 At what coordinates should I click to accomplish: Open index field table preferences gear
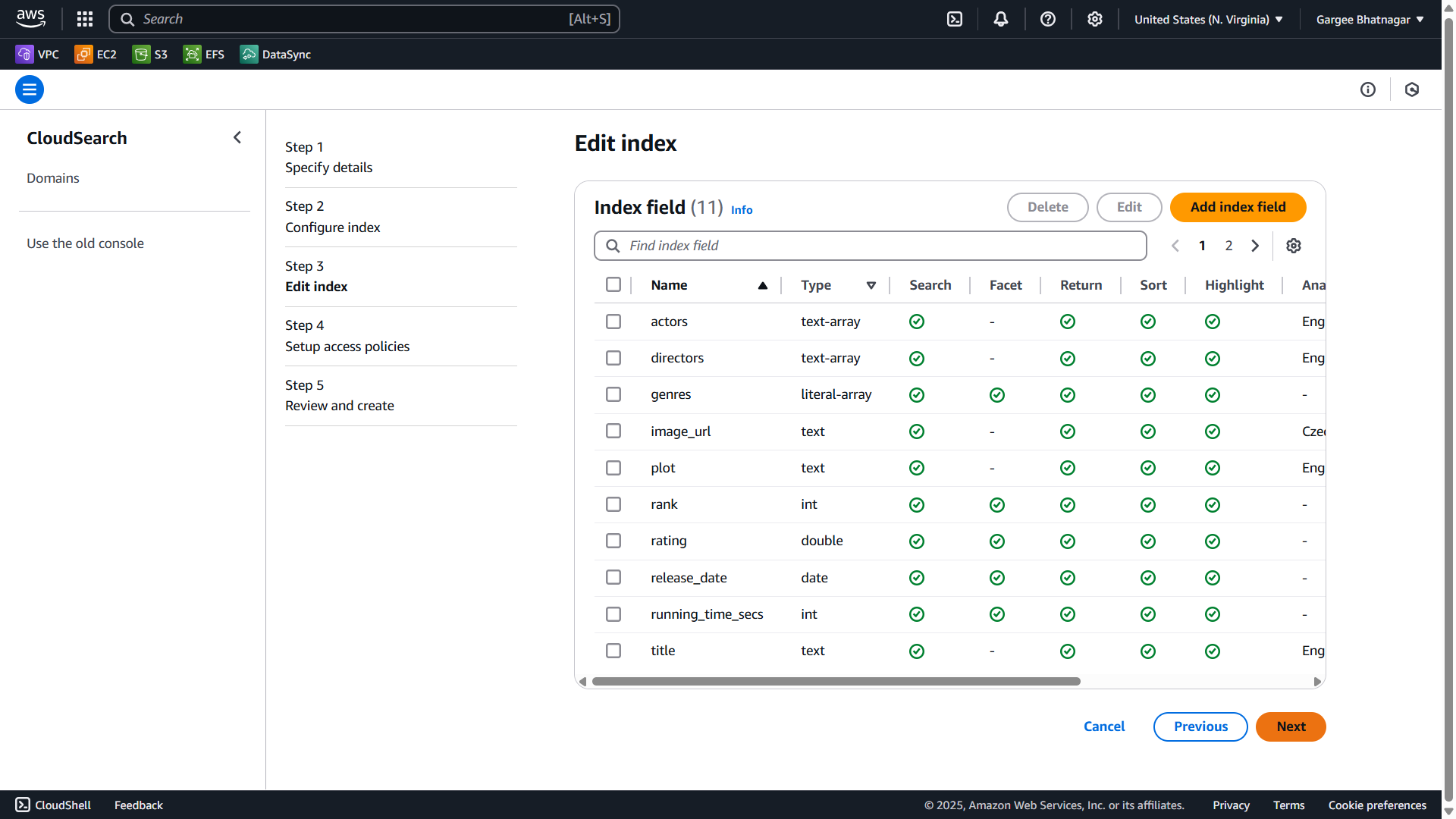[x=1294, y=246]
